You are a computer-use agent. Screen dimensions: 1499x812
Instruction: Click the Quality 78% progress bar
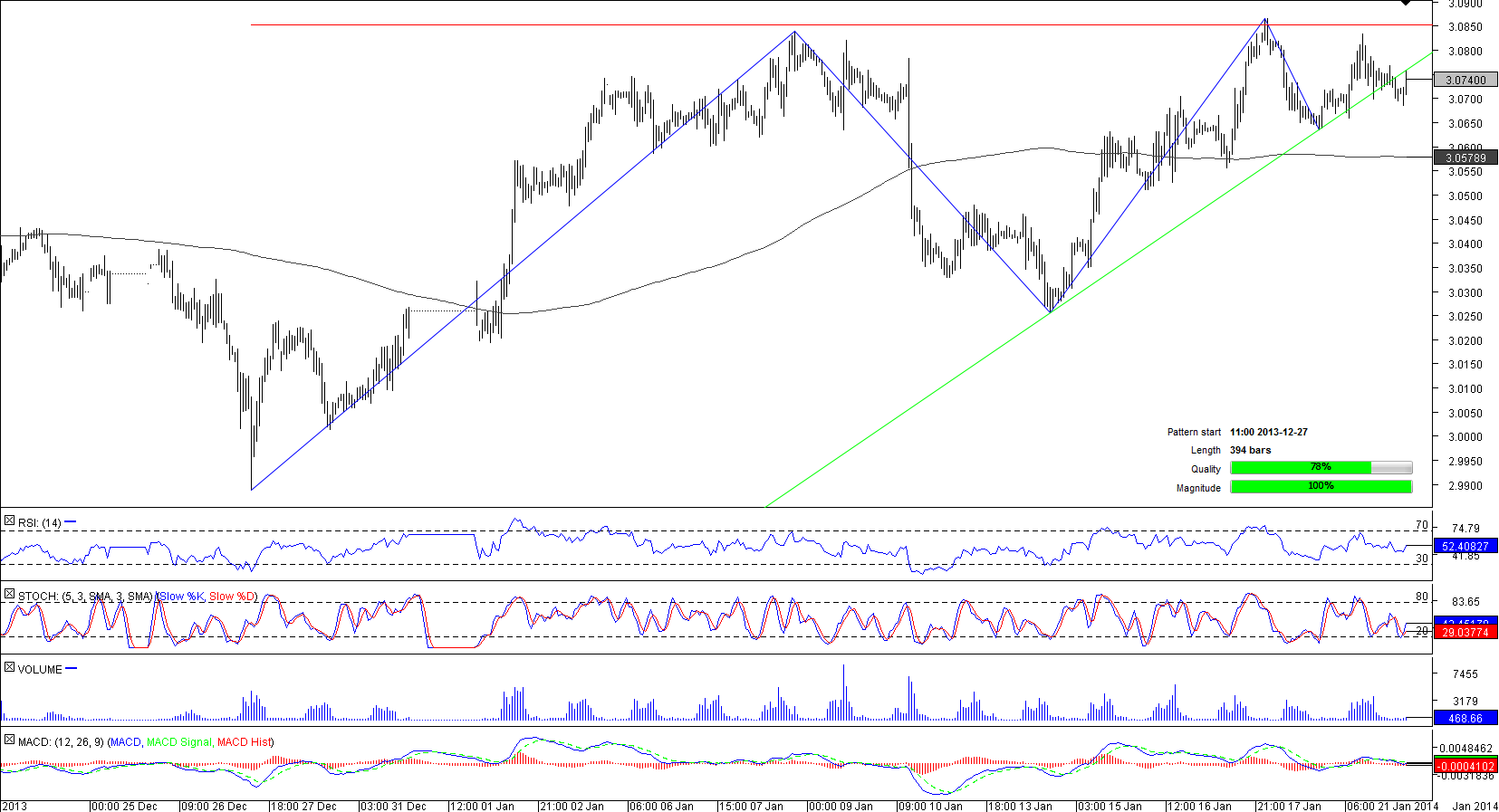point(1321,468)
